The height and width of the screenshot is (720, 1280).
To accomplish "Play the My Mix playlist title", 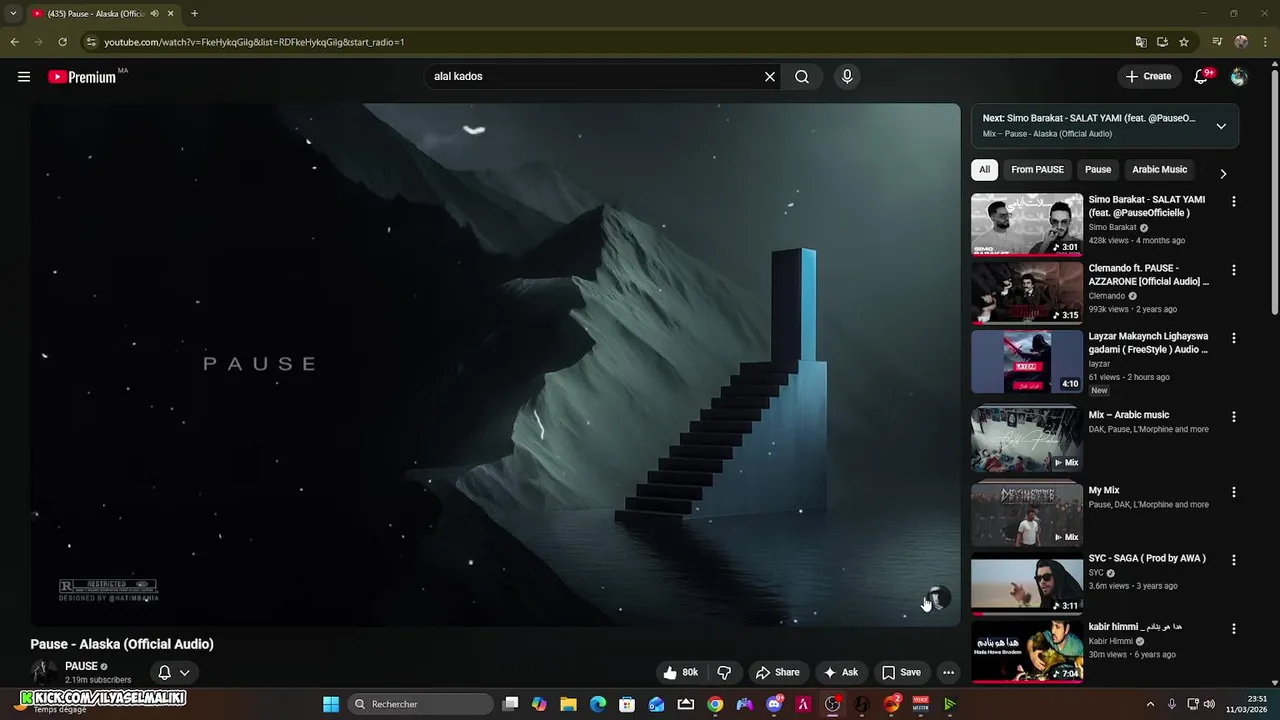I will (x=1104, y=490).
